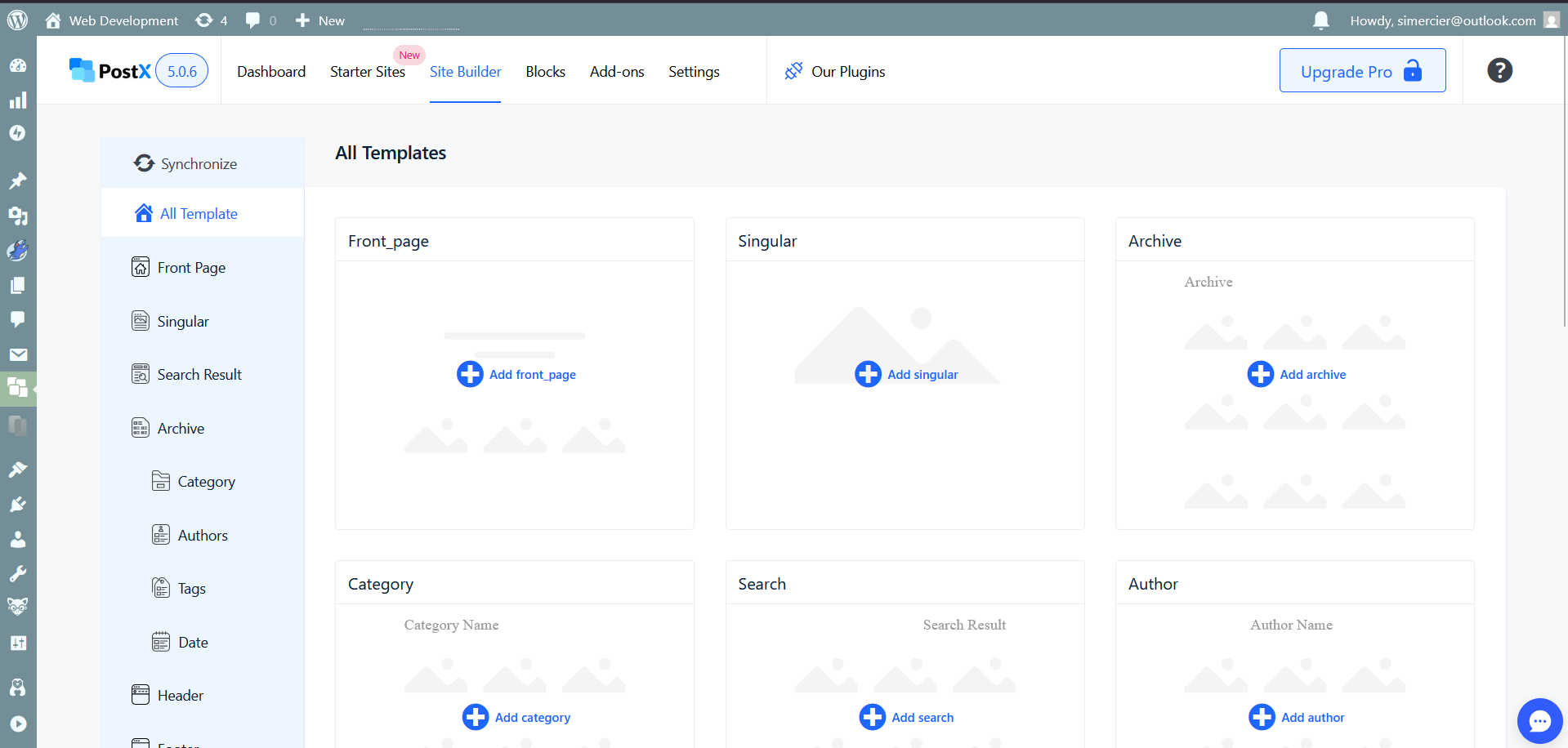Click the notification bell icon
1568x748 pixels.
coord(1320,20)
